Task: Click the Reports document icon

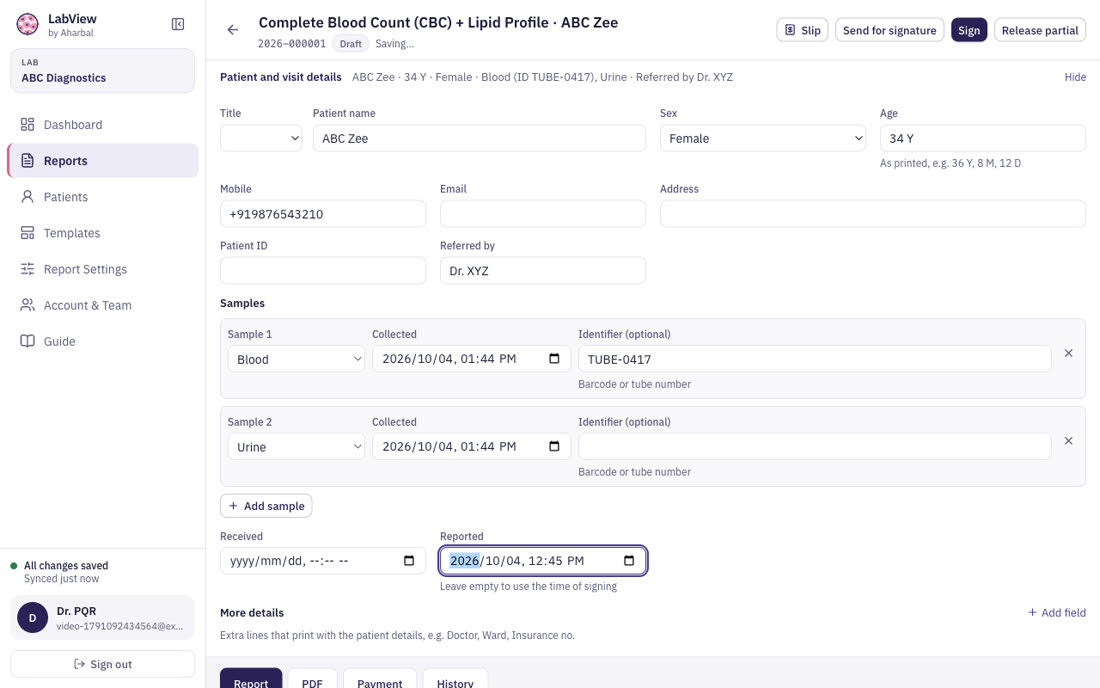Action: (27, 161)
